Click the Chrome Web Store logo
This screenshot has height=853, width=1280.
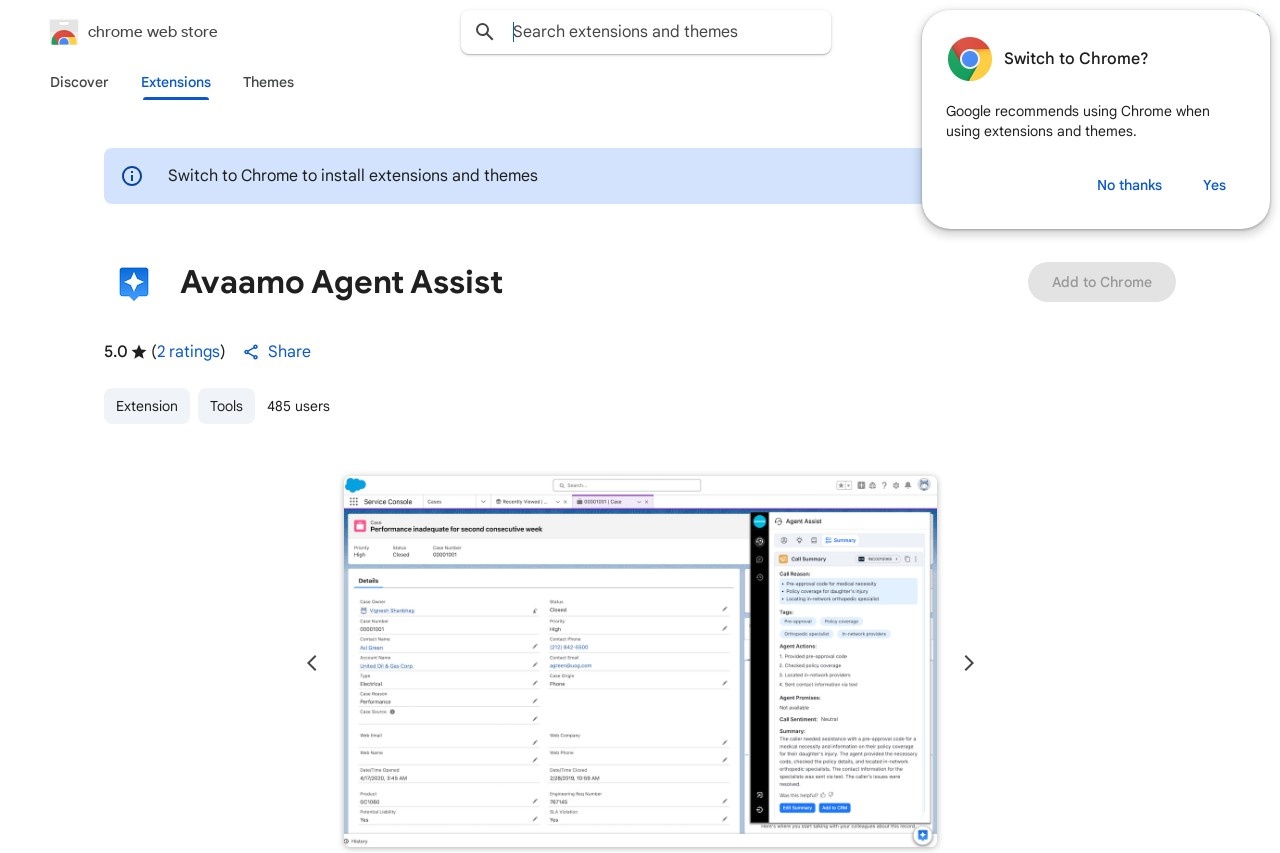(x=64, y=32)
